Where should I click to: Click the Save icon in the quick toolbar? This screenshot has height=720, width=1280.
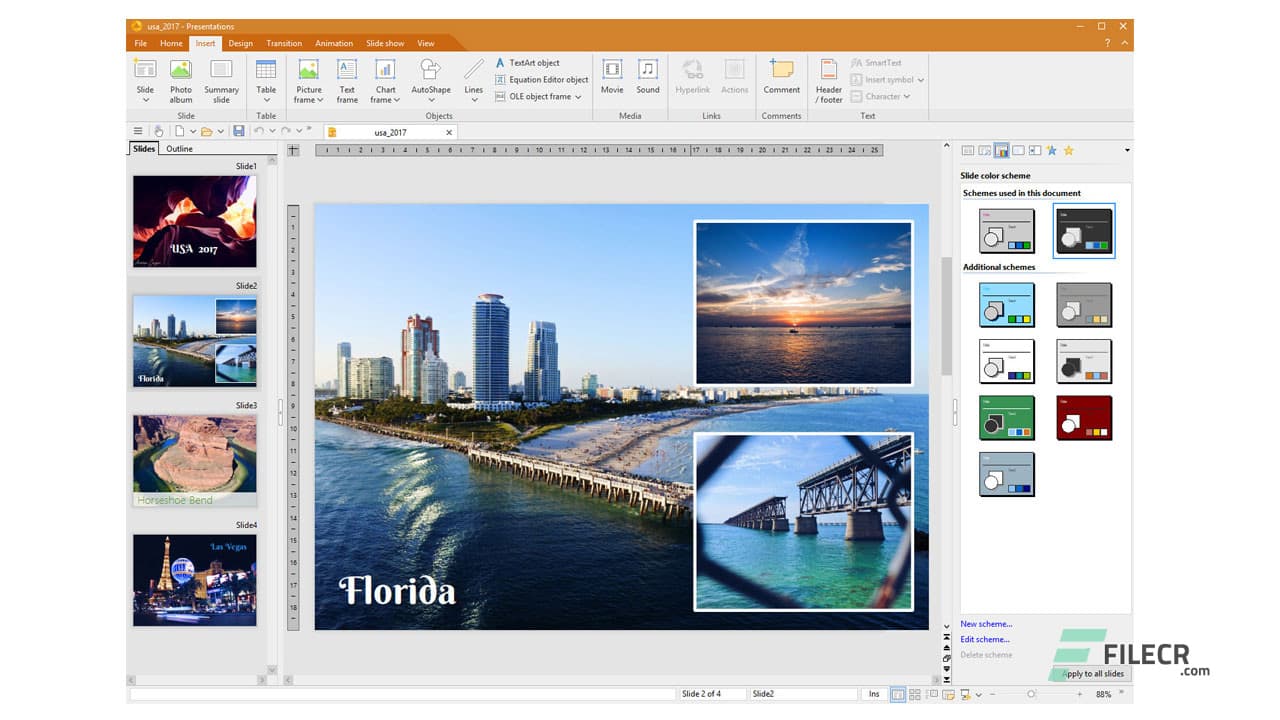tap(239, 131)
